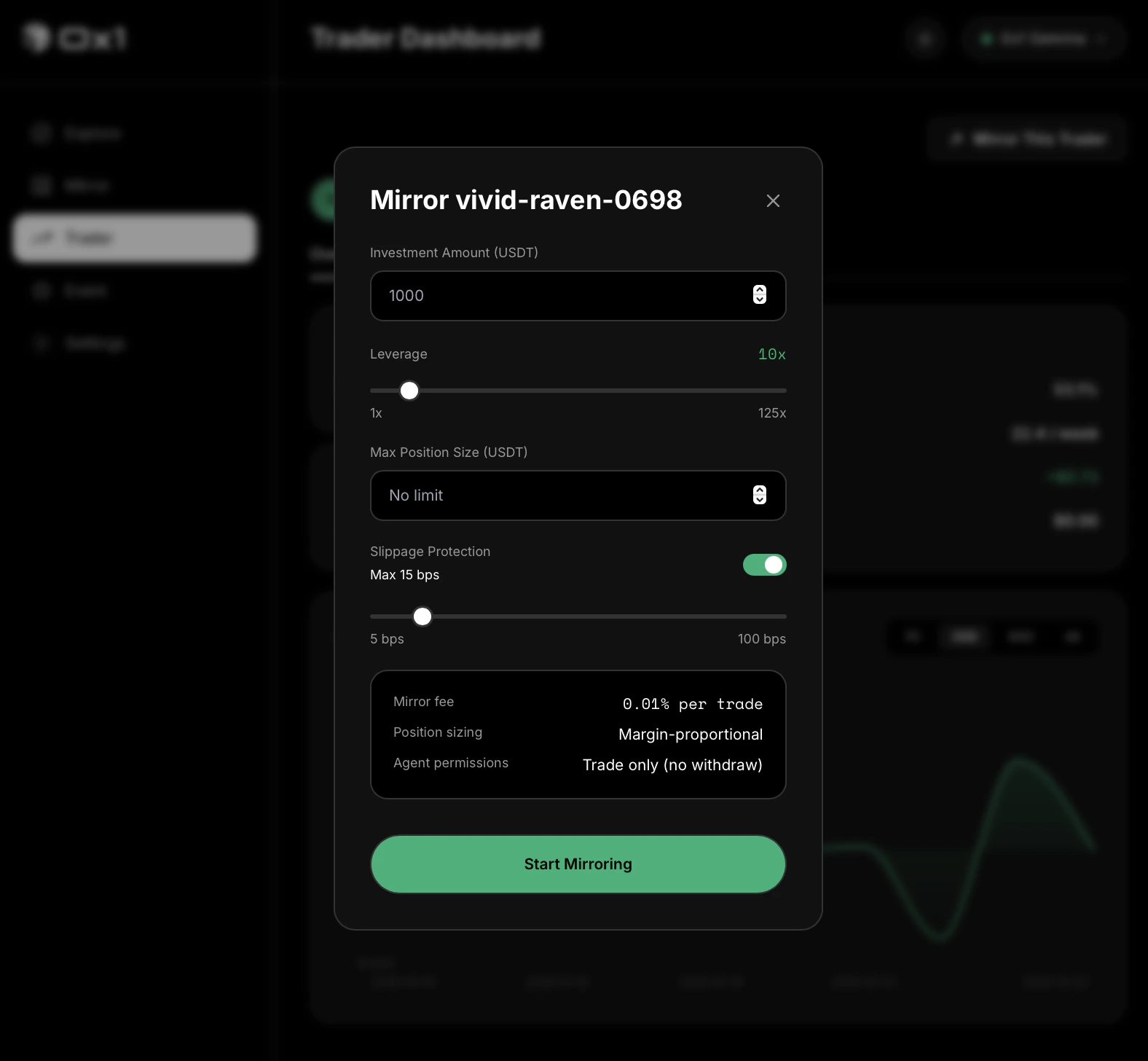Disable the Slippage Protection toggle
This screenshot has height=1061, width=1148.
[764, 565]
